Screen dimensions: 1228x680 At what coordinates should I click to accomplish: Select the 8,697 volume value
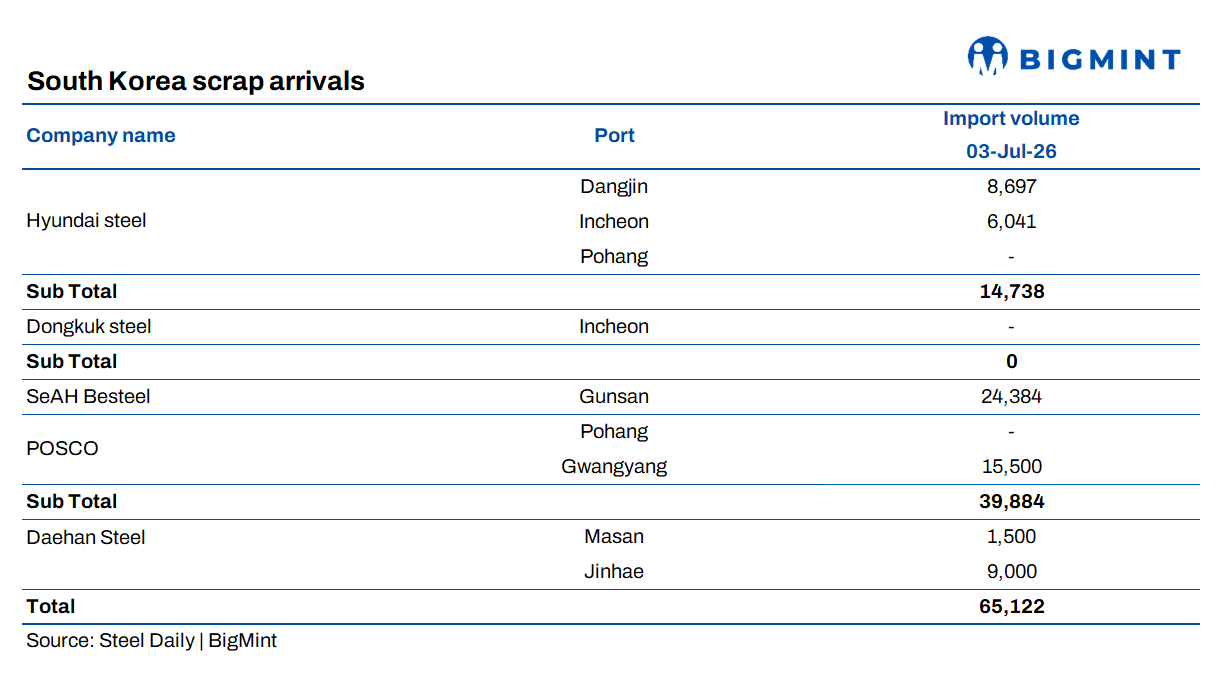coord(1011,187)
